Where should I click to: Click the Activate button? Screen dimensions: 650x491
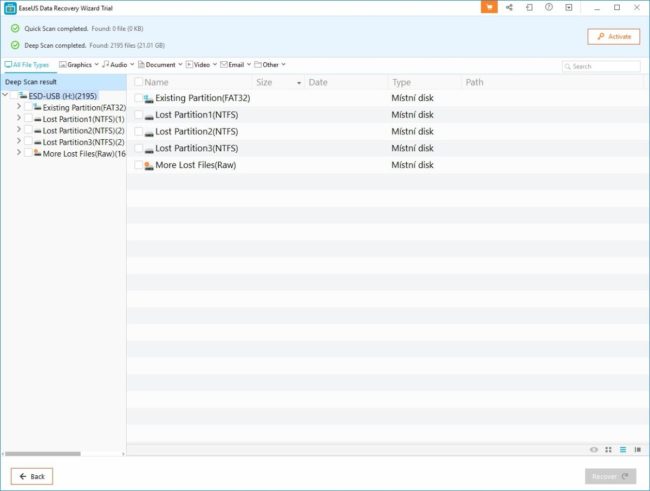tap(614, 36)
